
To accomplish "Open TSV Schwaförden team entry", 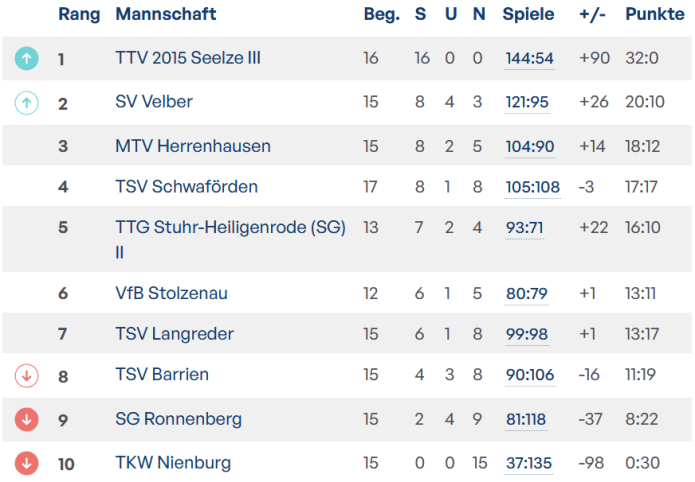I will pos(186,186).
